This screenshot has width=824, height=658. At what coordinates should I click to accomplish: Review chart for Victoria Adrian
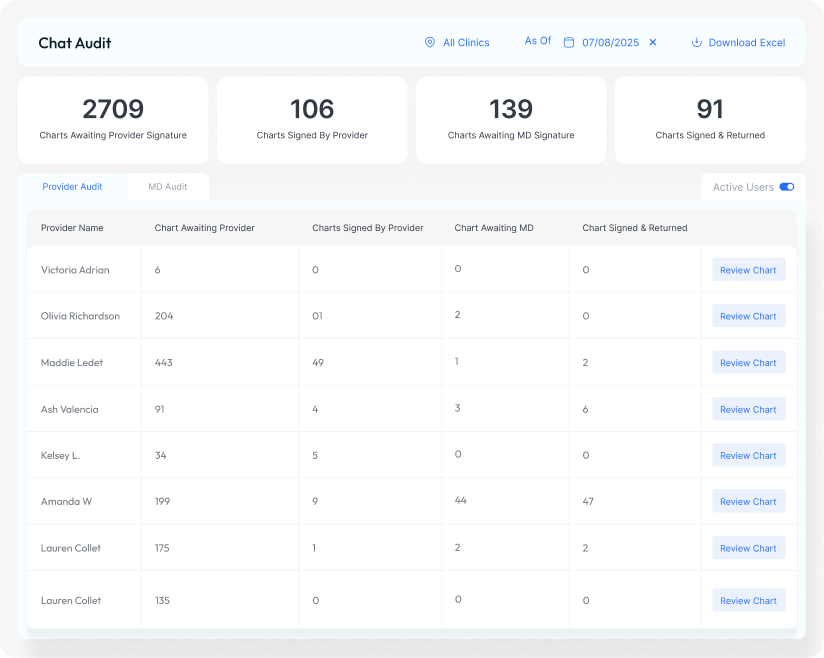point(748,270)
